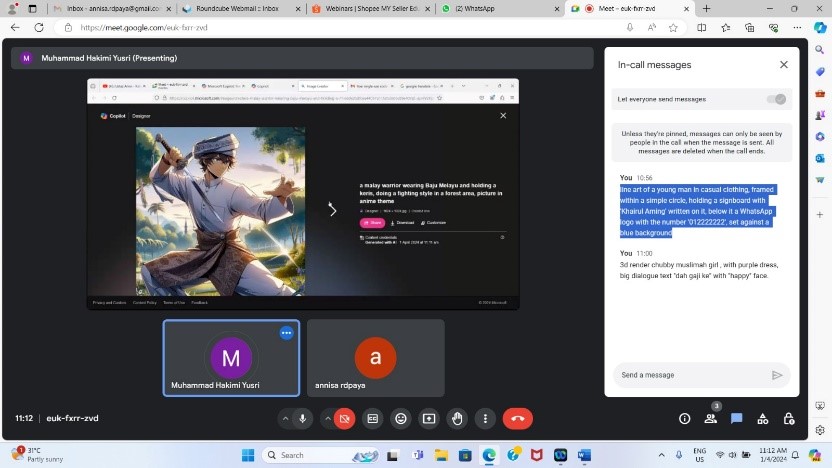832x468 pixels.
Task: Close the Meet euk-fxrr-zvd tab
Action: (686, 8)
